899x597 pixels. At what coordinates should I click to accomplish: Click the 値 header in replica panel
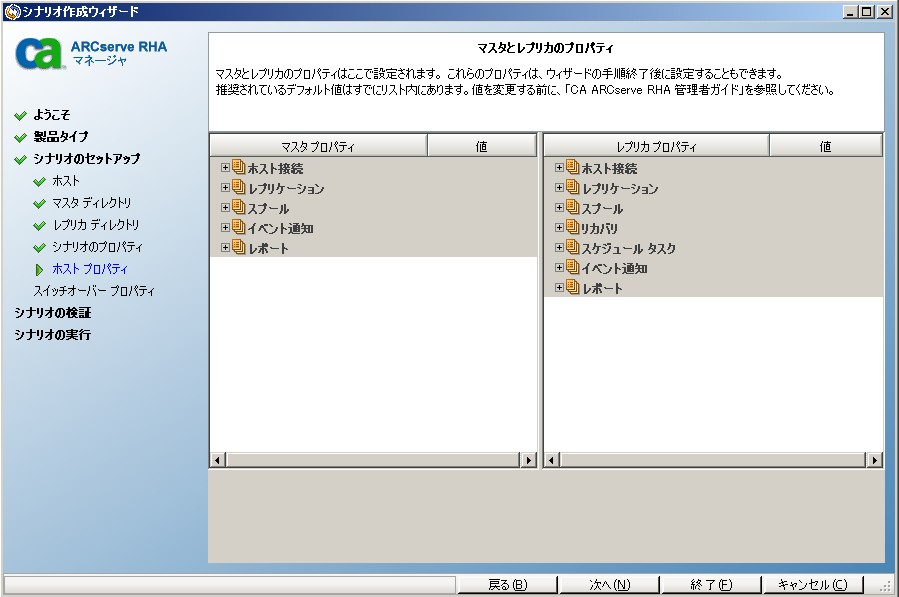pos(825,146)
